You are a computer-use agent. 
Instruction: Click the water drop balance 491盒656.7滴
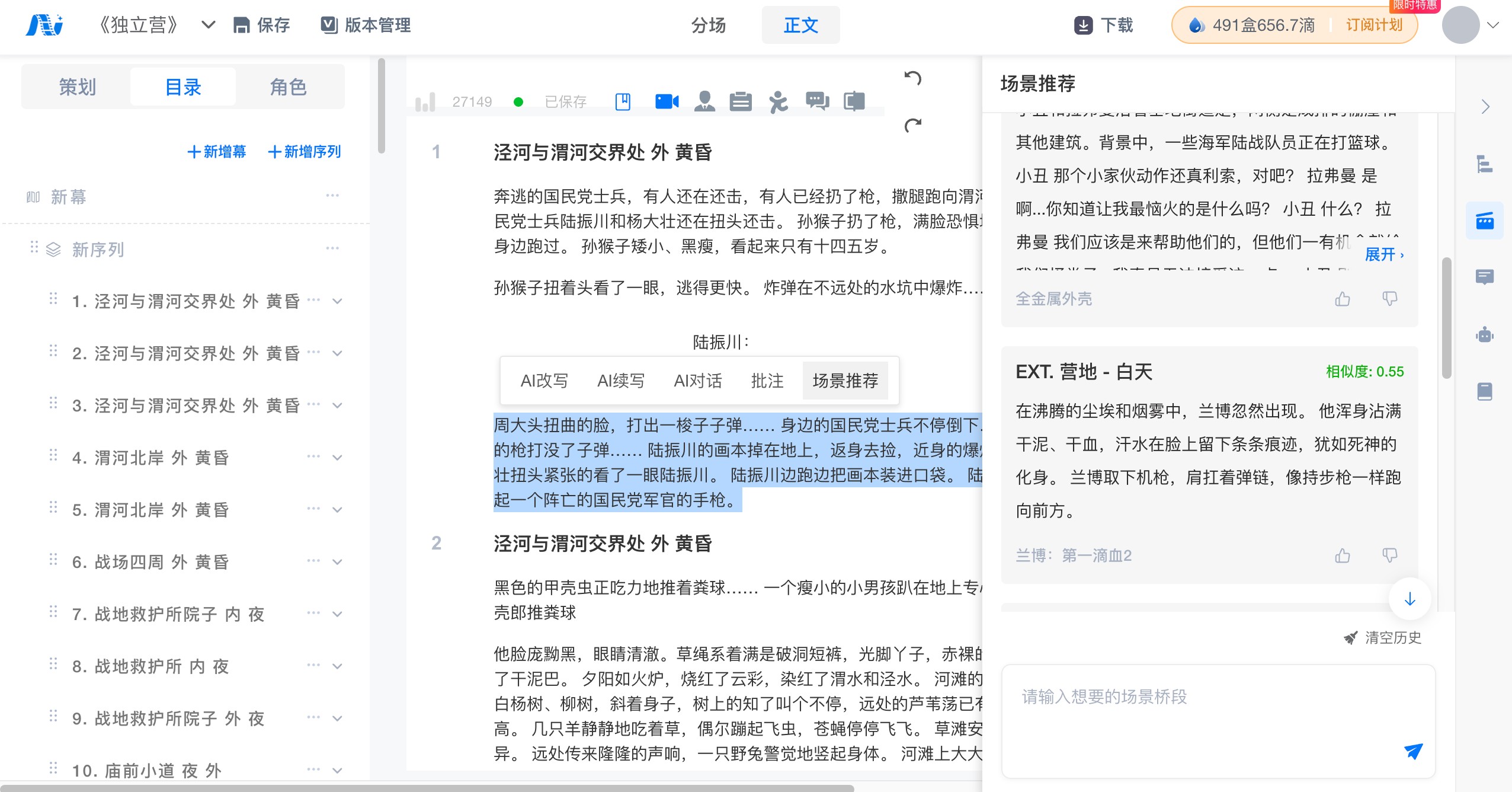point(1251,25)
